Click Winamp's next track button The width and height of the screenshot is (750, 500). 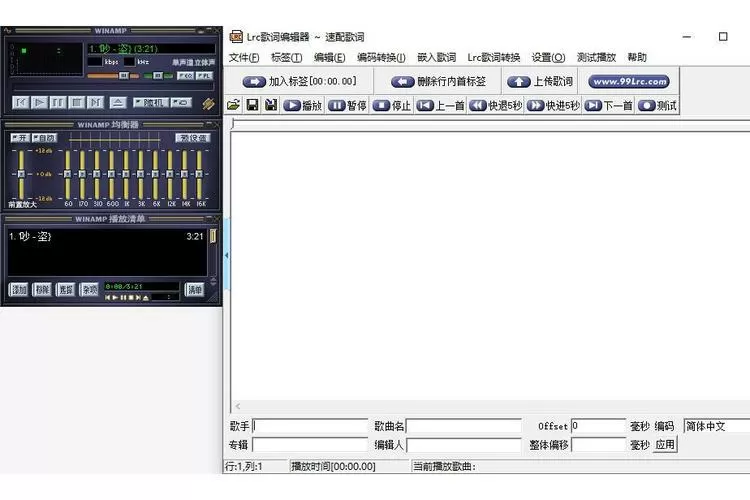(95, 102)
